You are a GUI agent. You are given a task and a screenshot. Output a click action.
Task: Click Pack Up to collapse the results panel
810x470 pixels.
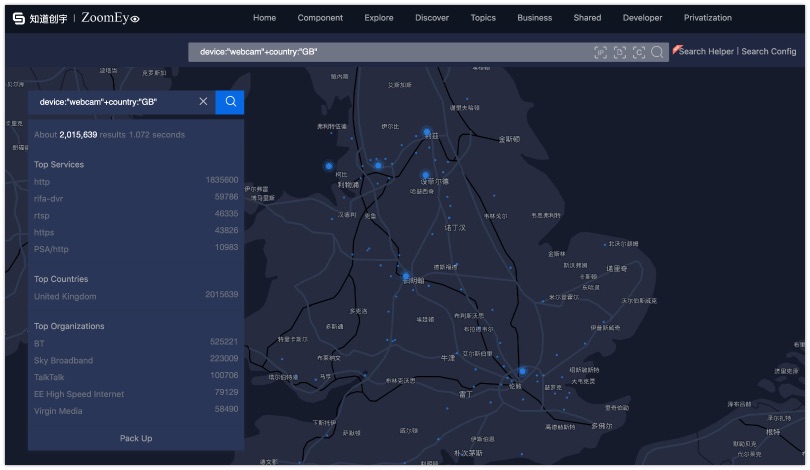136,438
